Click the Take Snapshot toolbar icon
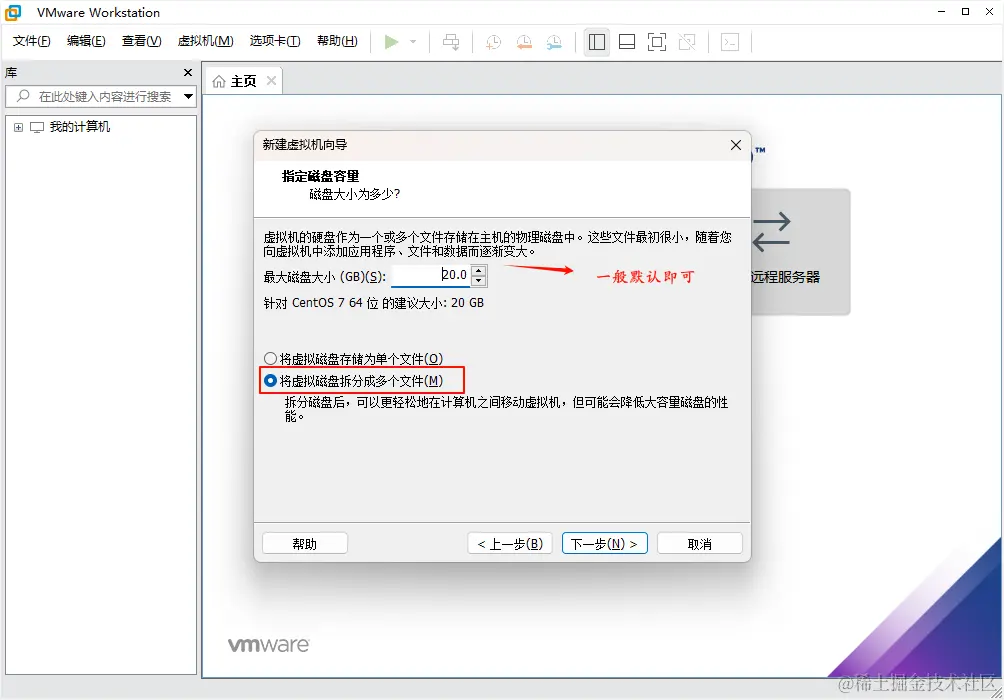The width and height of the screenshot is (1004, 700). point(494,42)
